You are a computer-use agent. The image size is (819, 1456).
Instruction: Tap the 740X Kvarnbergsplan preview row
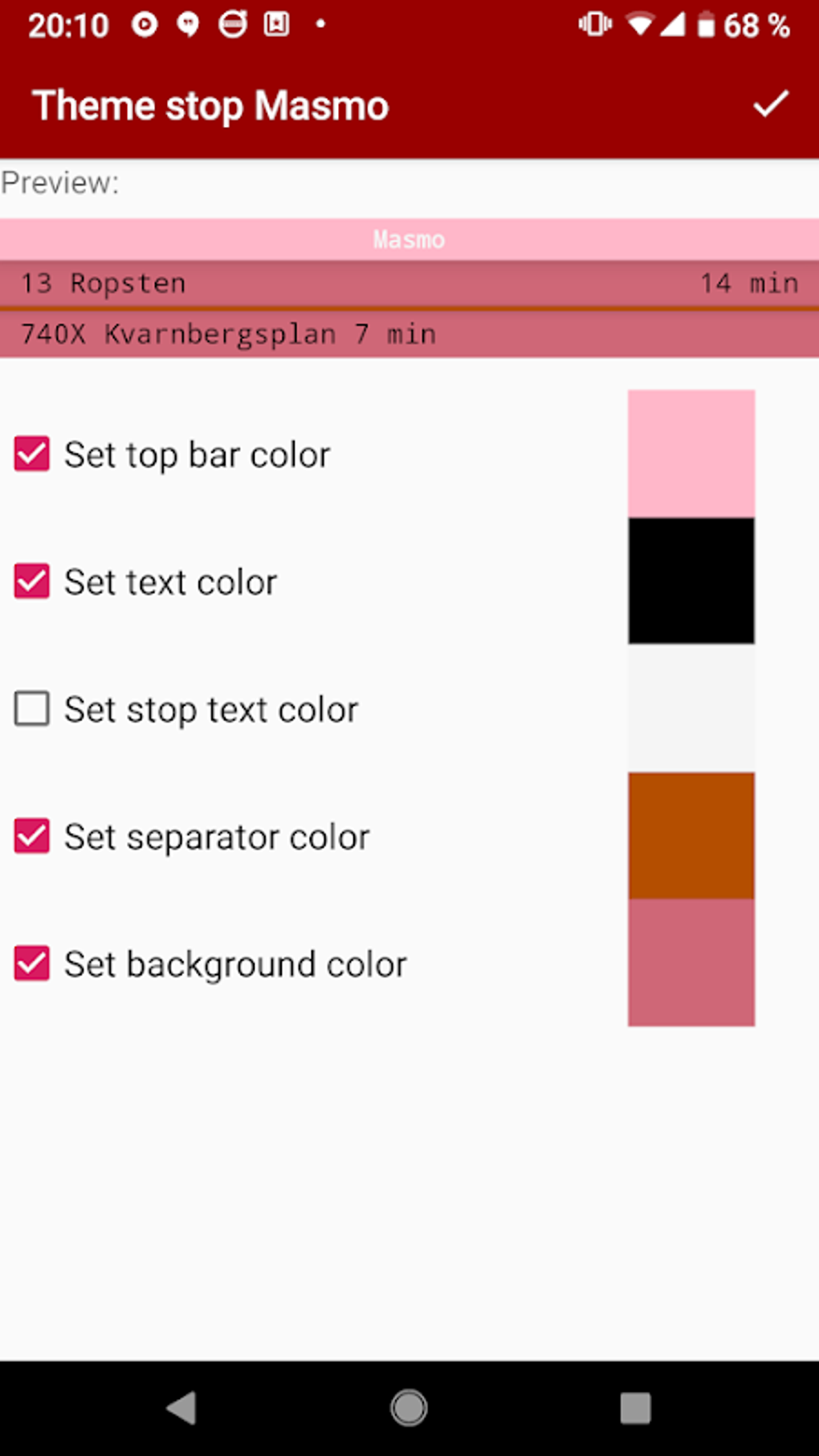409,334
